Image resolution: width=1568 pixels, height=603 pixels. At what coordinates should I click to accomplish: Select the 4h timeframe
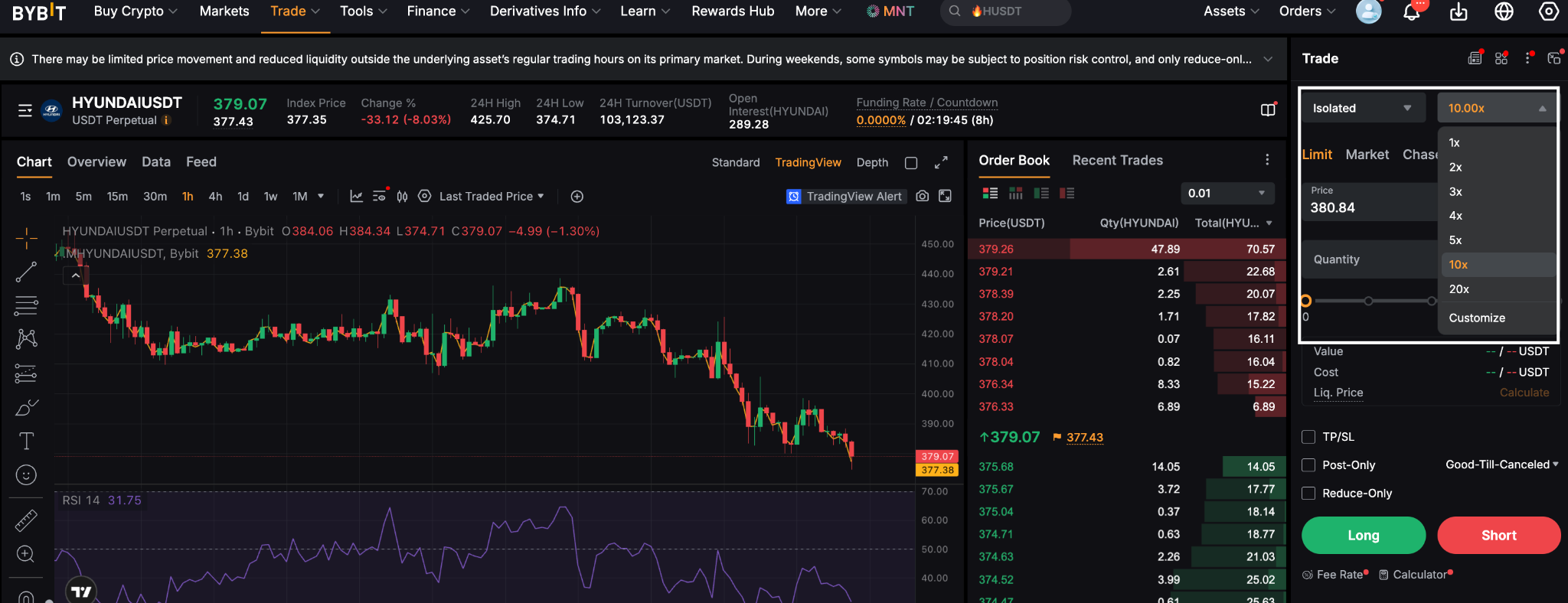tap(215, 197)
